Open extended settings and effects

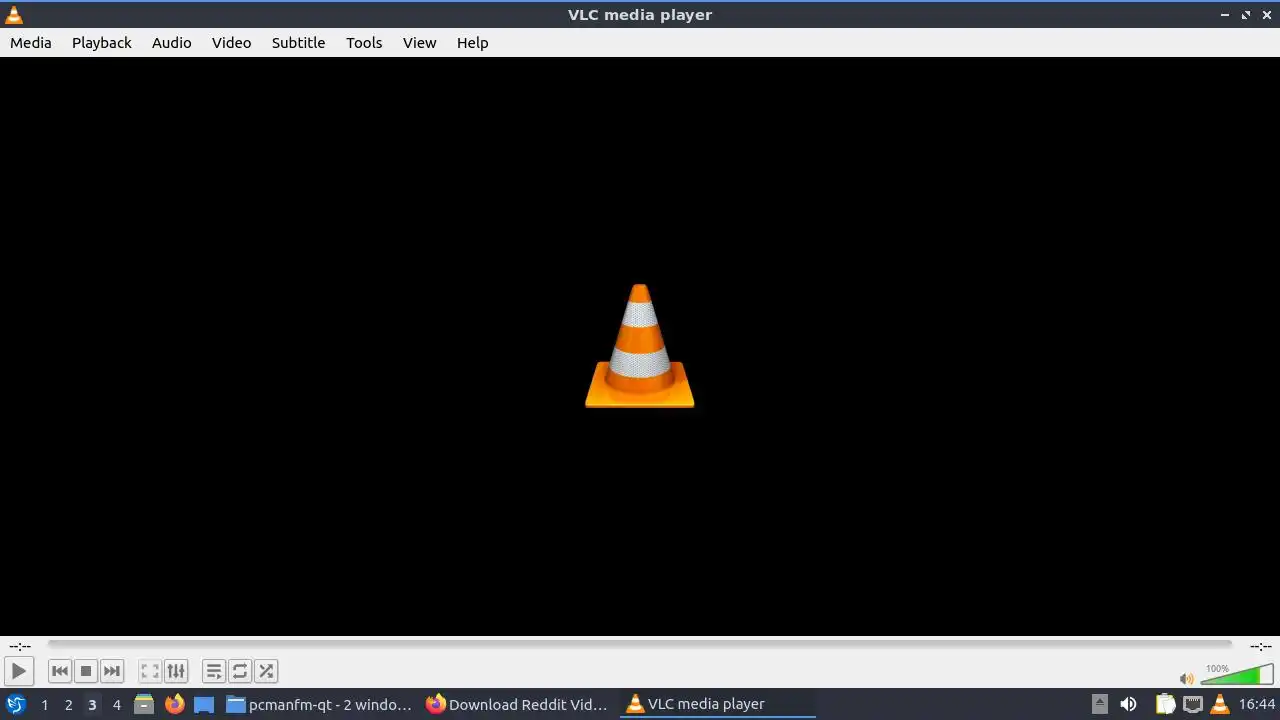tap(176, 671)
